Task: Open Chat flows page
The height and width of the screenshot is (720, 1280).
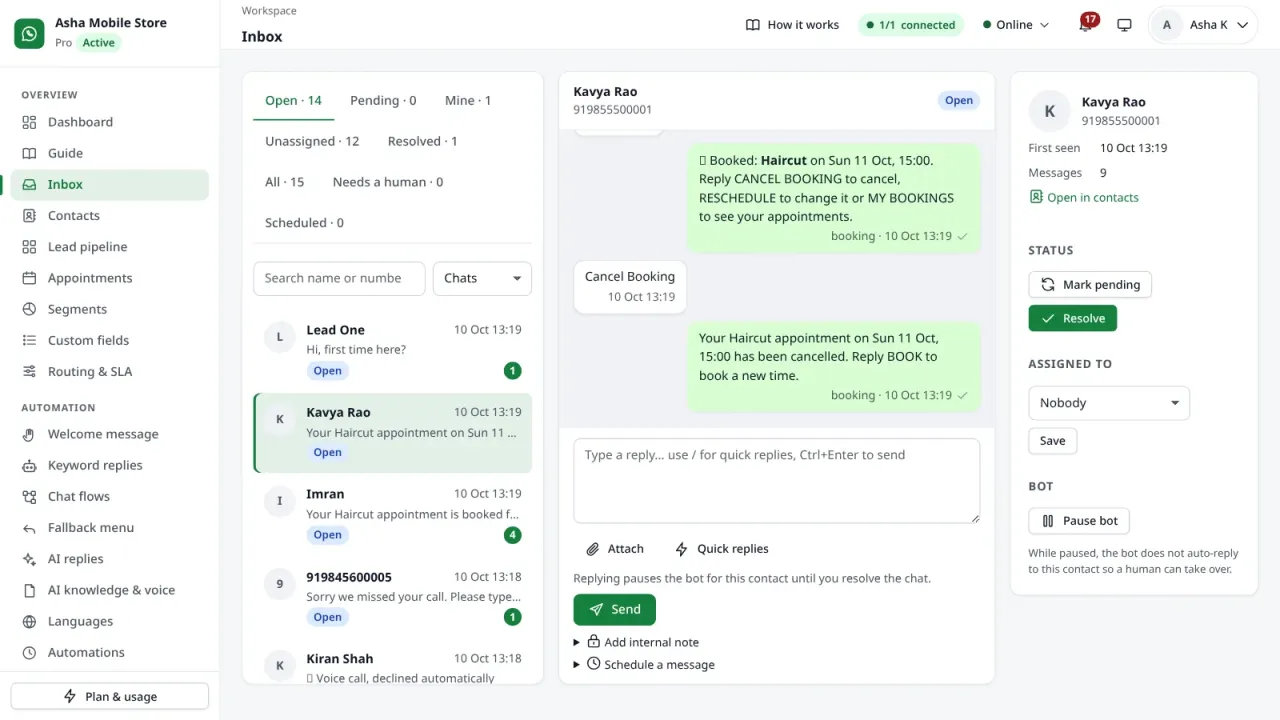Action: [x=110, y=496]
